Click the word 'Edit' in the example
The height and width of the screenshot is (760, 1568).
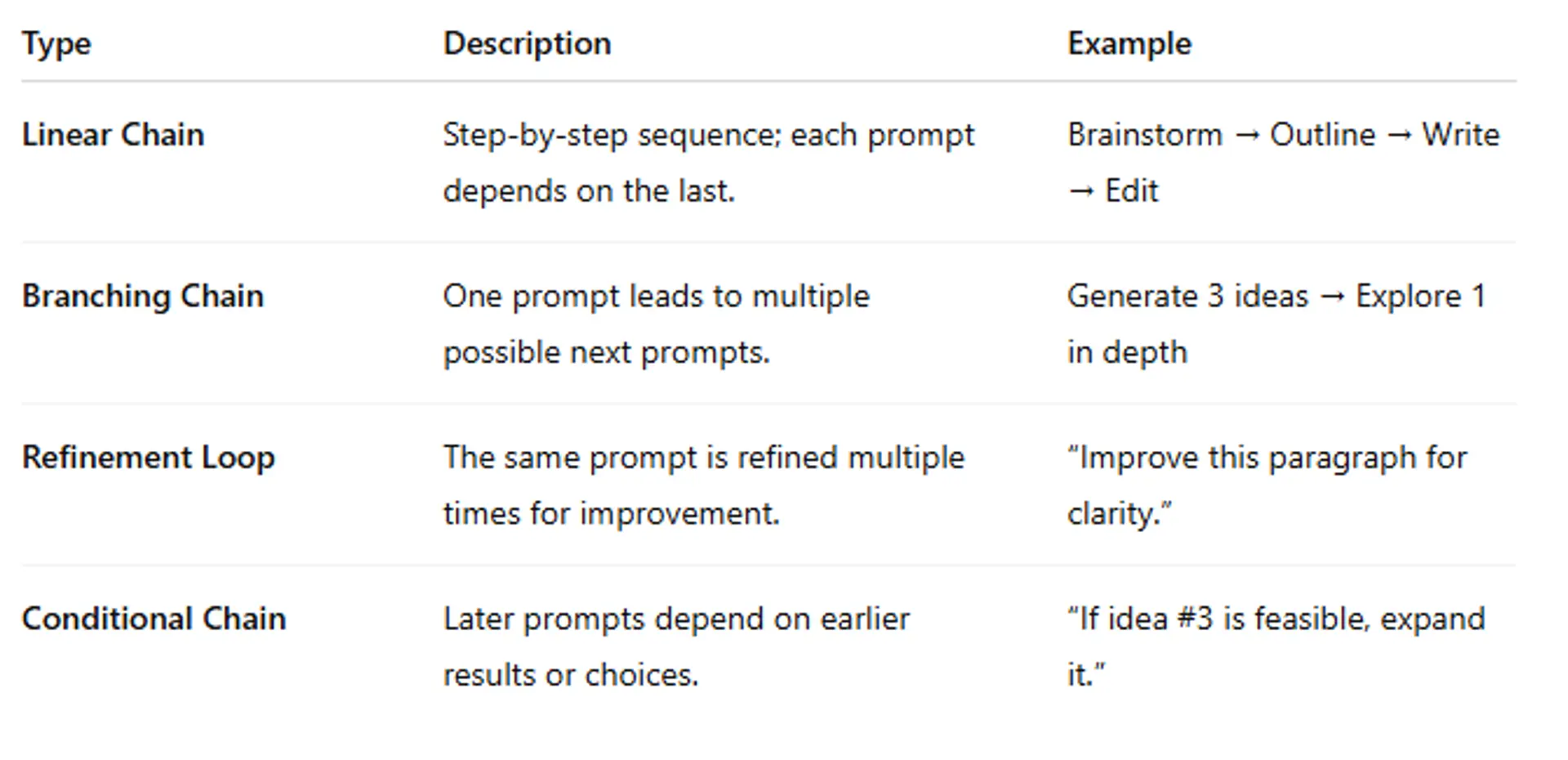click(x=1131, y=191)
